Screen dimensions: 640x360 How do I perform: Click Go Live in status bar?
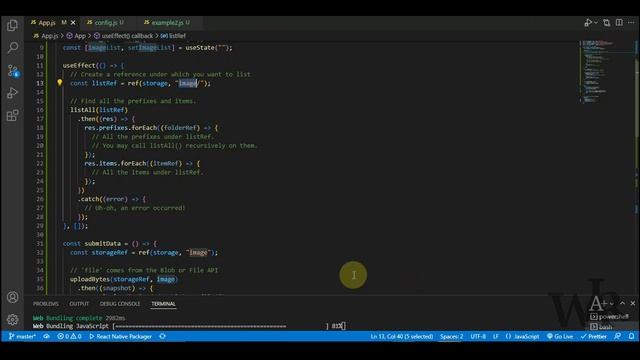[x=560, y=336]
